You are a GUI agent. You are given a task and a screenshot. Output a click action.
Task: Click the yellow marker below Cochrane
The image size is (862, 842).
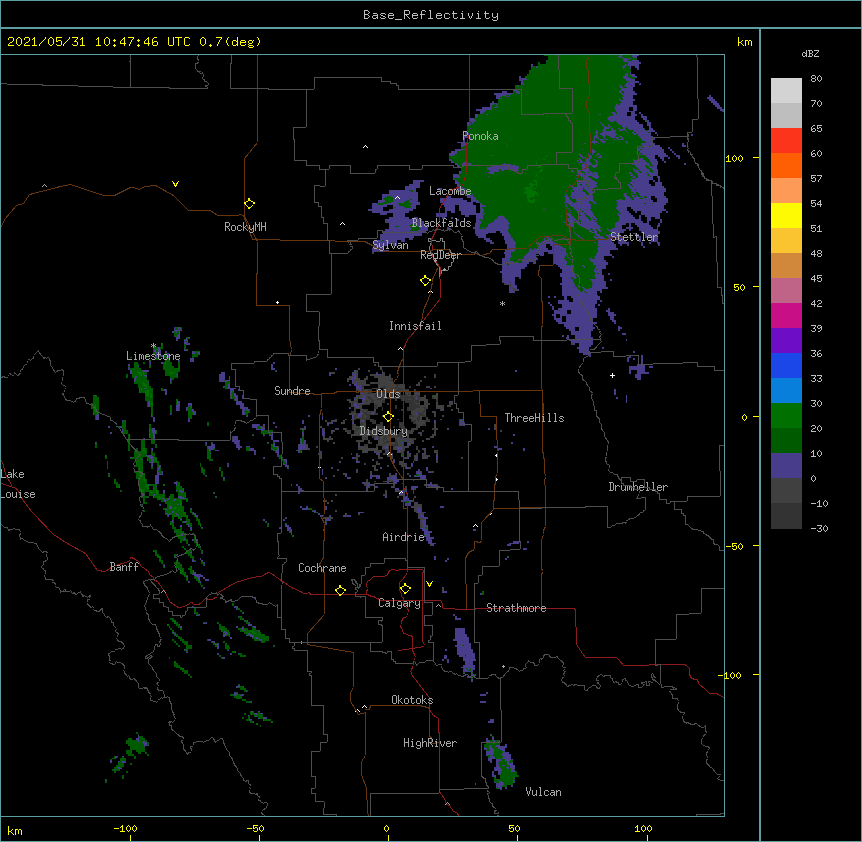point(340,590)
